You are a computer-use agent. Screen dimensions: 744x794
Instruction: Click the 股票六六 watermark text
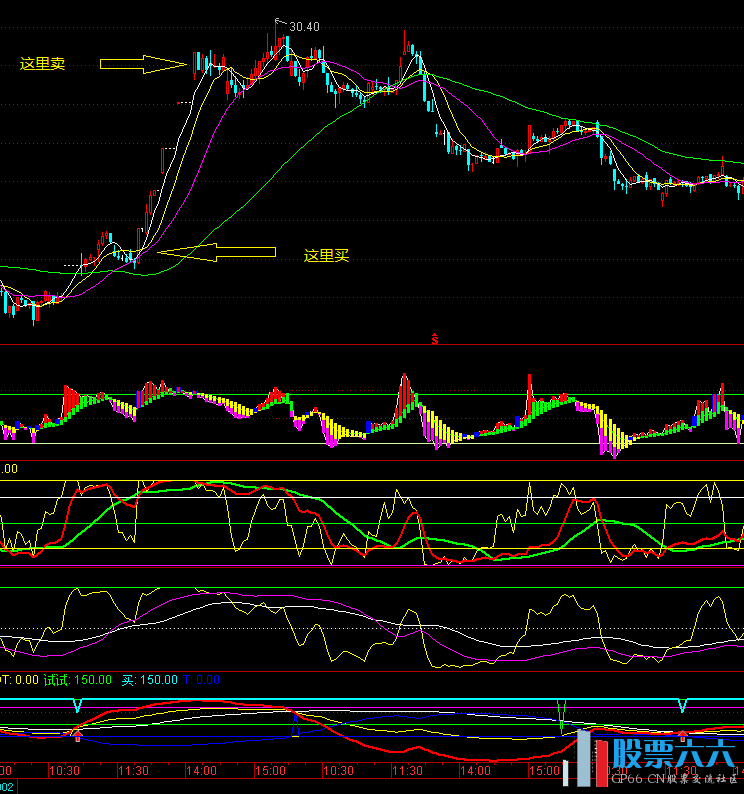click(674, 752)
